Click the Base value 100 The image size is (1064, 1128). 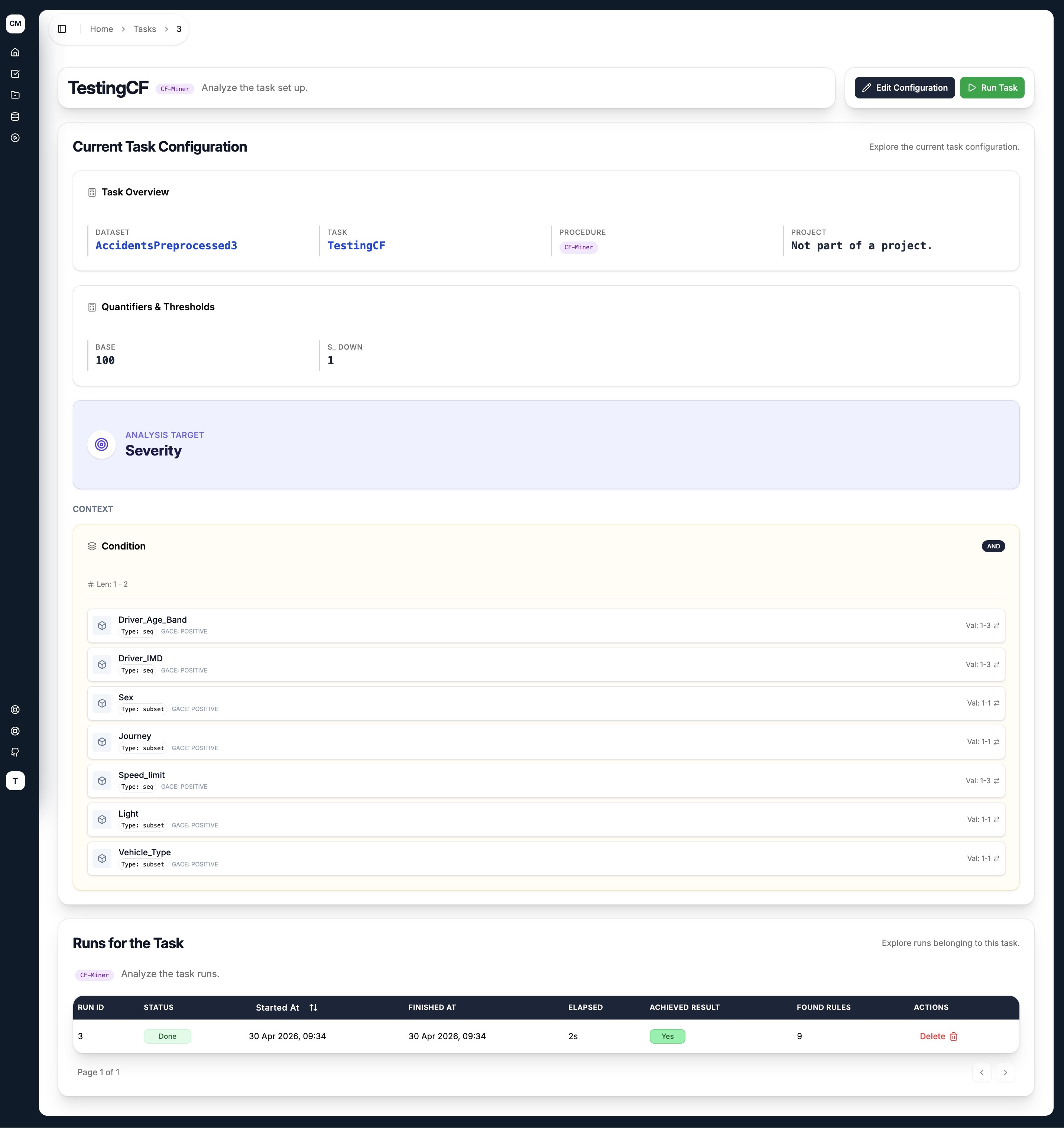(x=105, y=360)
